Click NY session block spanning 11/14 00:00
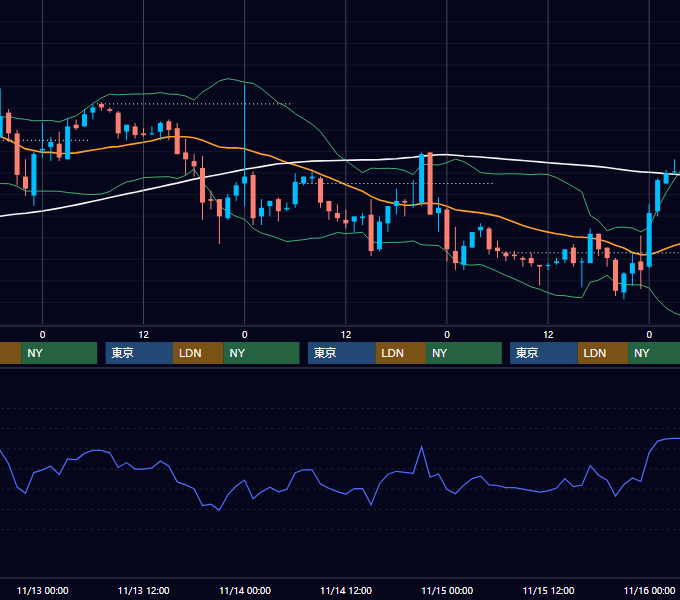The image size is (680, 600). point(262,353)
